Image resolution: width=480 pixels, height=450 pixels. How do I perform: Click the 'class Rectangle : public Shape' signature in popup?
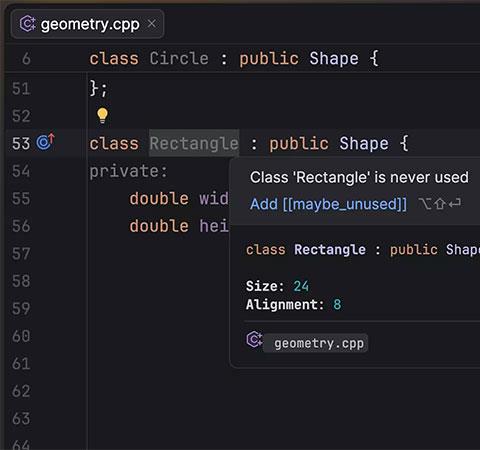363,250
